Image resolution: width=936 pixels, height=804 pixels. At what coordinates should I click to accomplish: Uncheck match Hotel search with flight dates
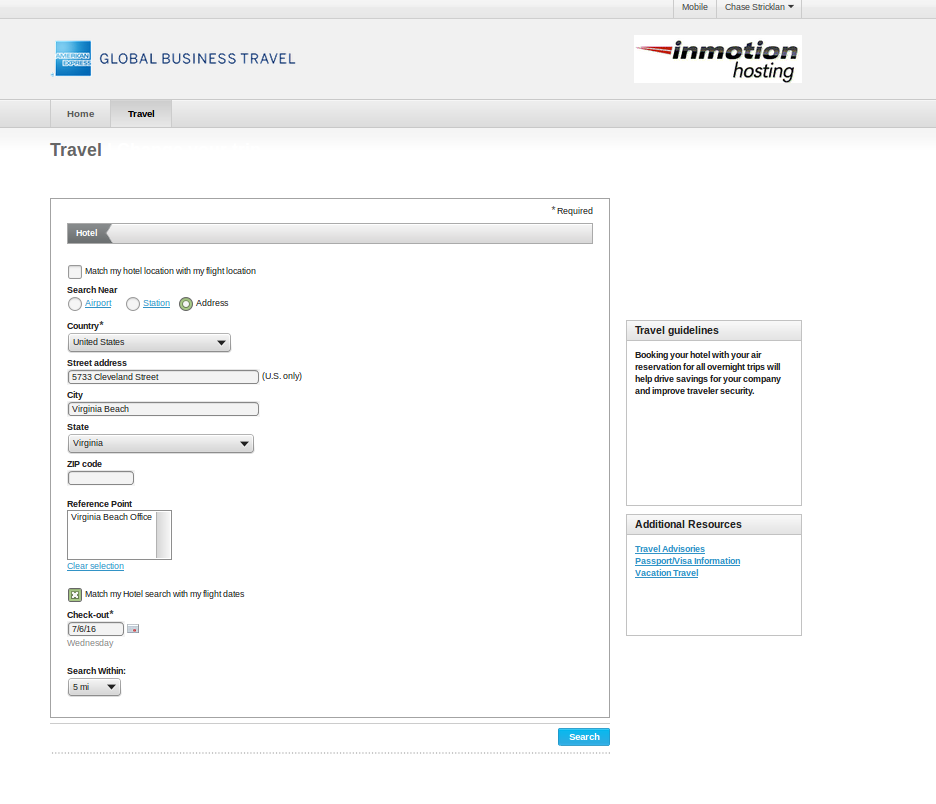click(75, 594)
